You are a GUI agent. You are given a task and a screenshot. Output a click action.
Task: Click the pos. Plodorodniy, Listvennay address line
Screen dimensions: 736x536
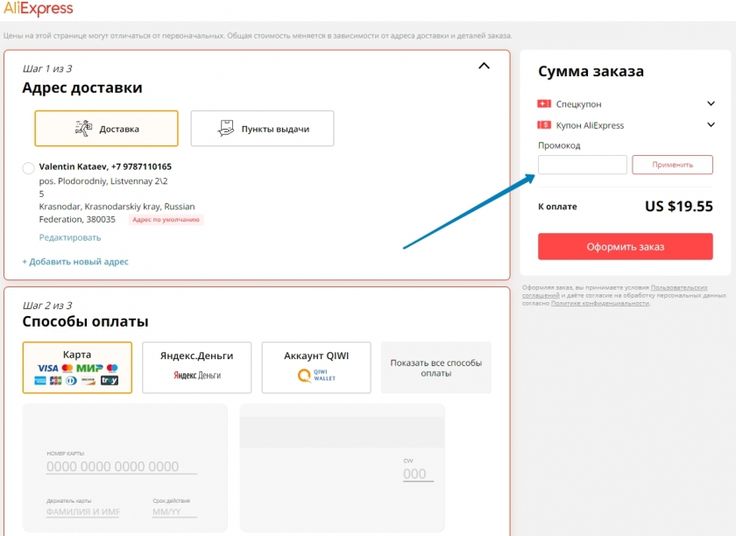(103, 181)
